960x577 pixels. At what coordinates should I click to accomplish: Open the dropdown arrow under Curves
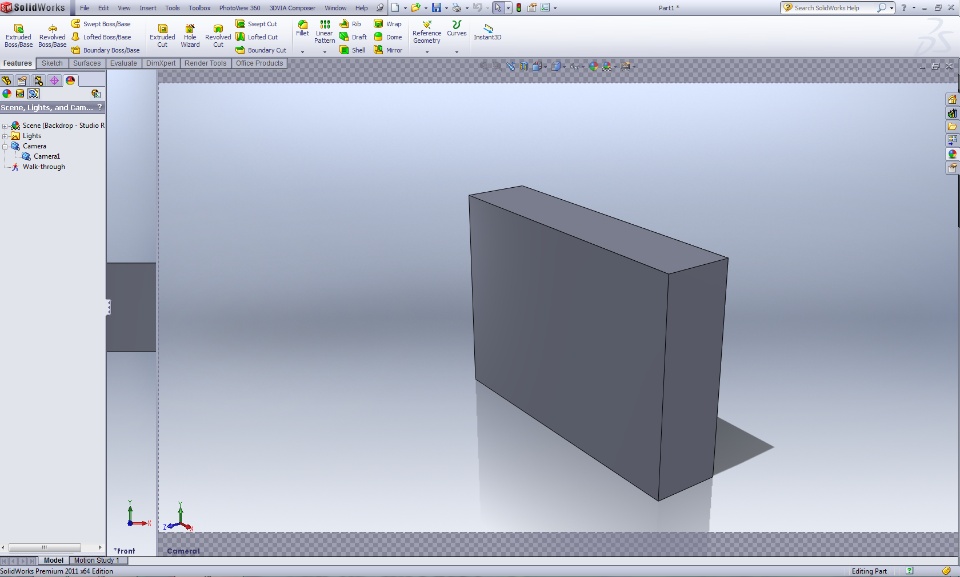457,52
